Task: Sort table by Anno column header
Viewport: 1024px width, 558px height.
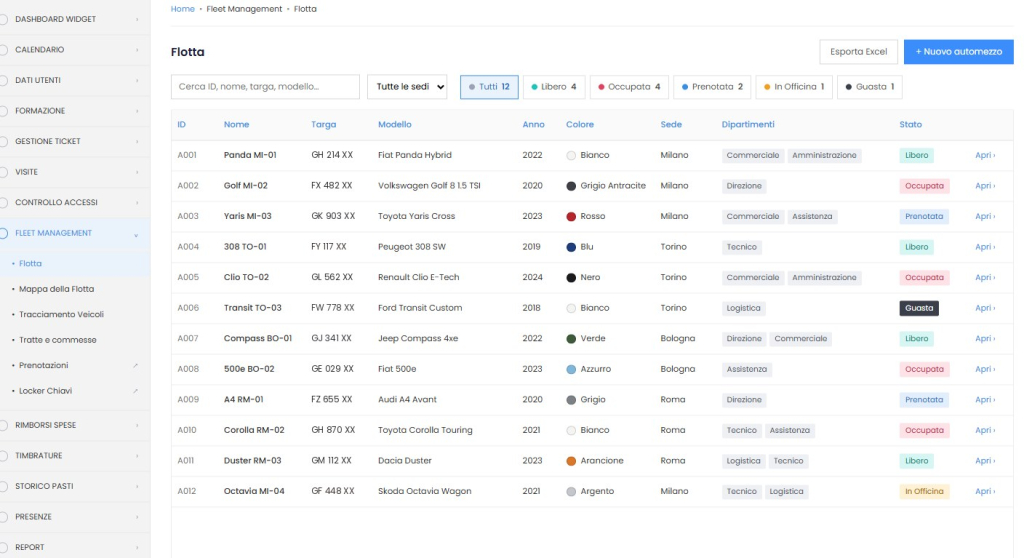Action: 533,125
